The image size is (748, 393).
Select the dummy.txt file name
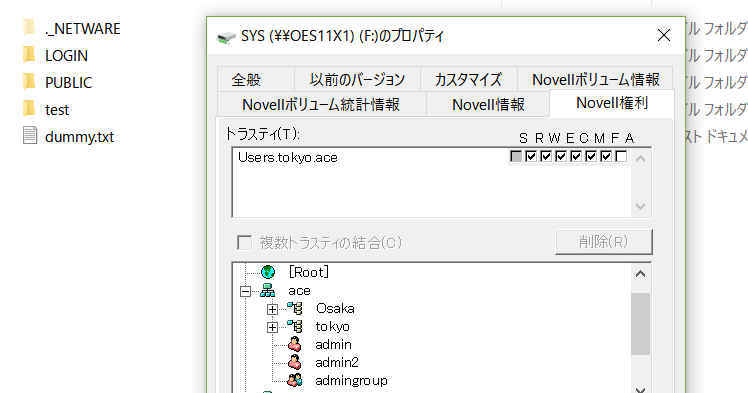(79, 137)
